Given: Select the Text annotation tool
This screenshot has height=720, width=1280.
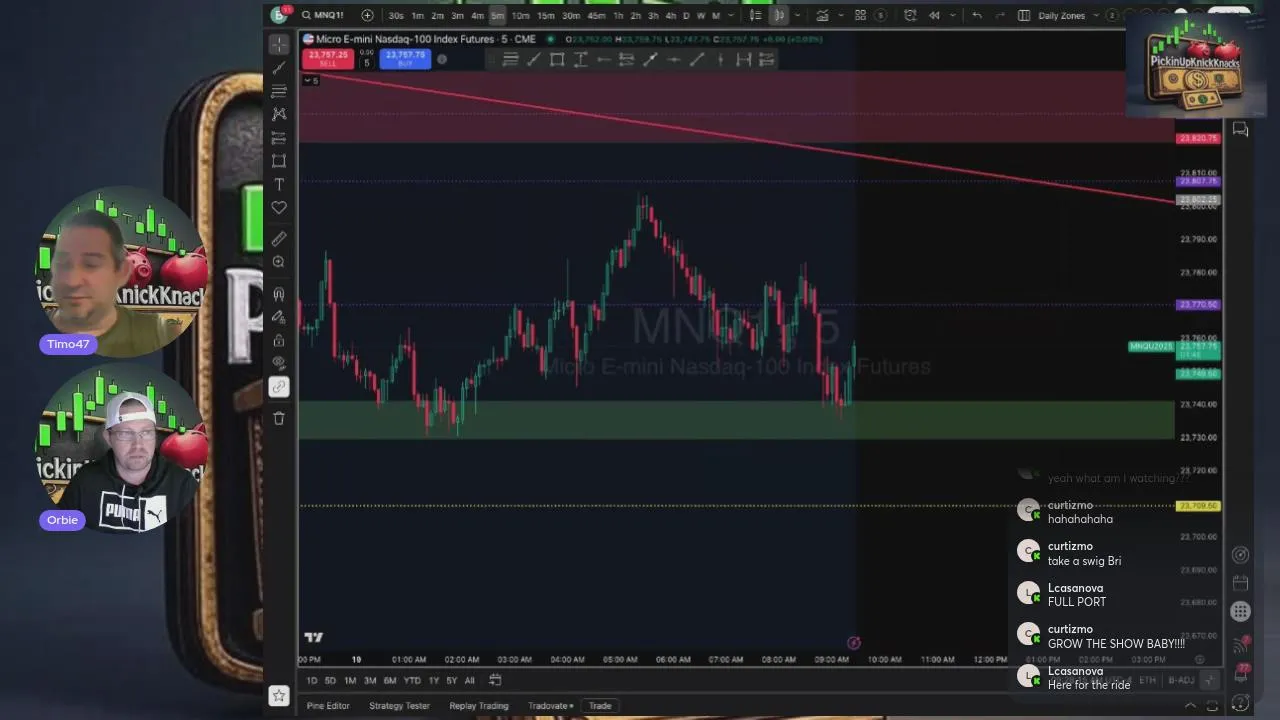Looking at the screenshot, I should [x=279, y=185].
